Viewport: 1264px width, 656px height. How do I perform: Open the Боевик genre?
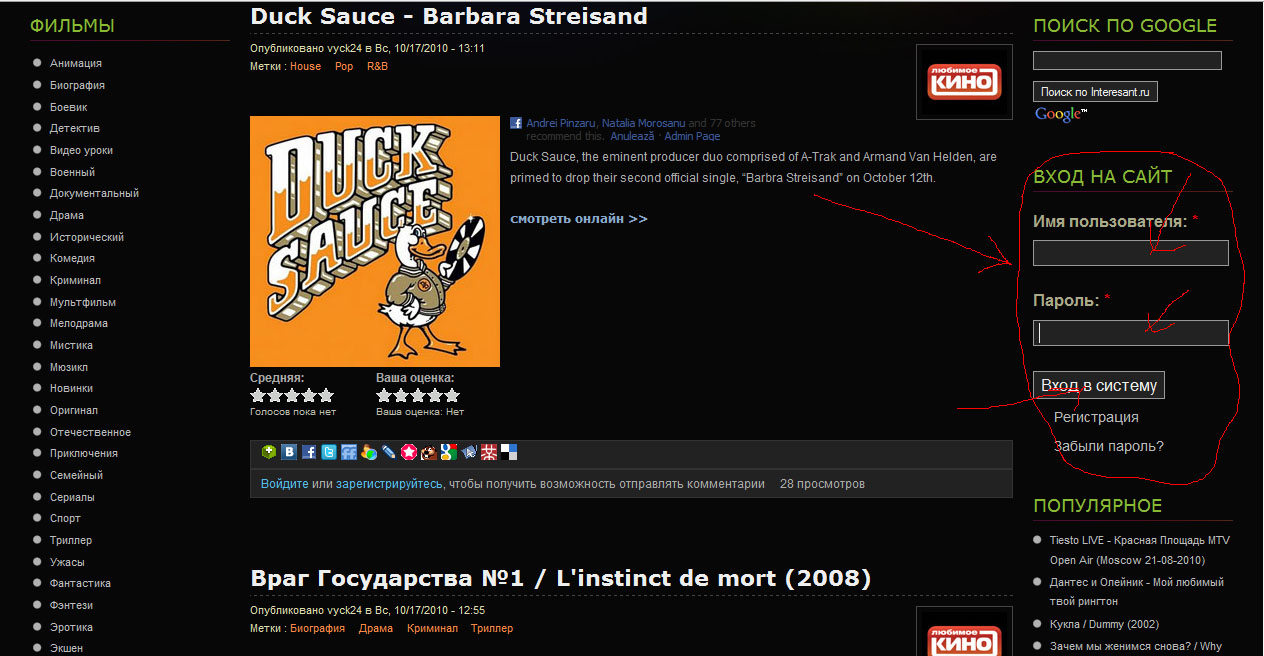coord(69,107)
